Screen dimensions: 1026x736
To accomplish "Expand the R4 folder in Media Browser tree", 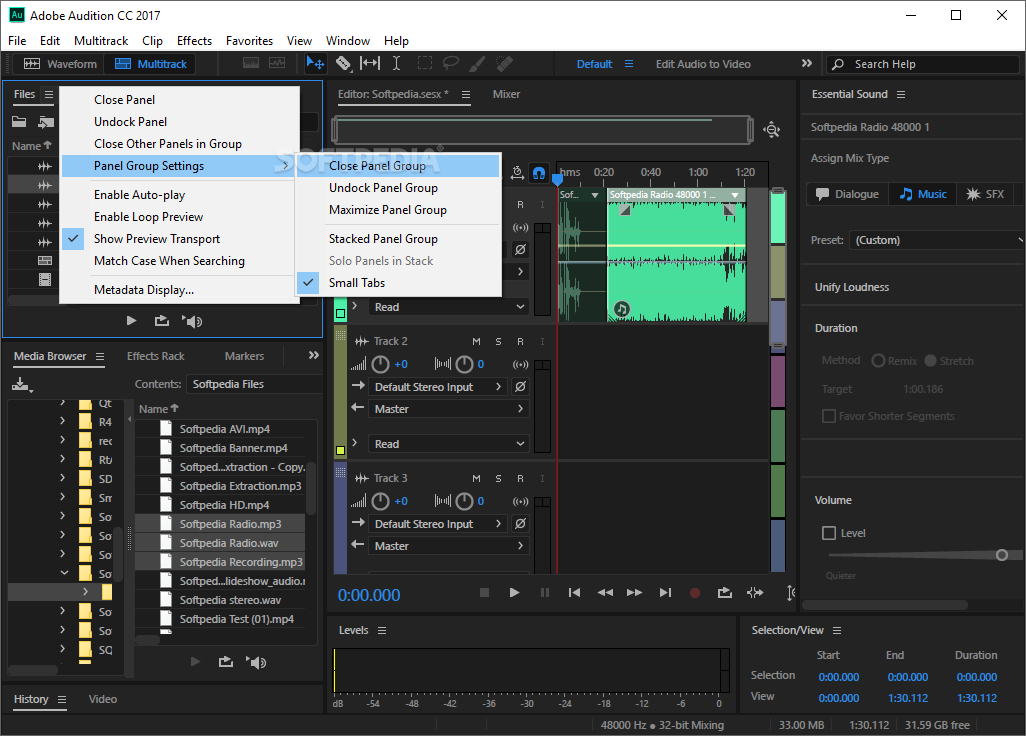I will point(62,422).
